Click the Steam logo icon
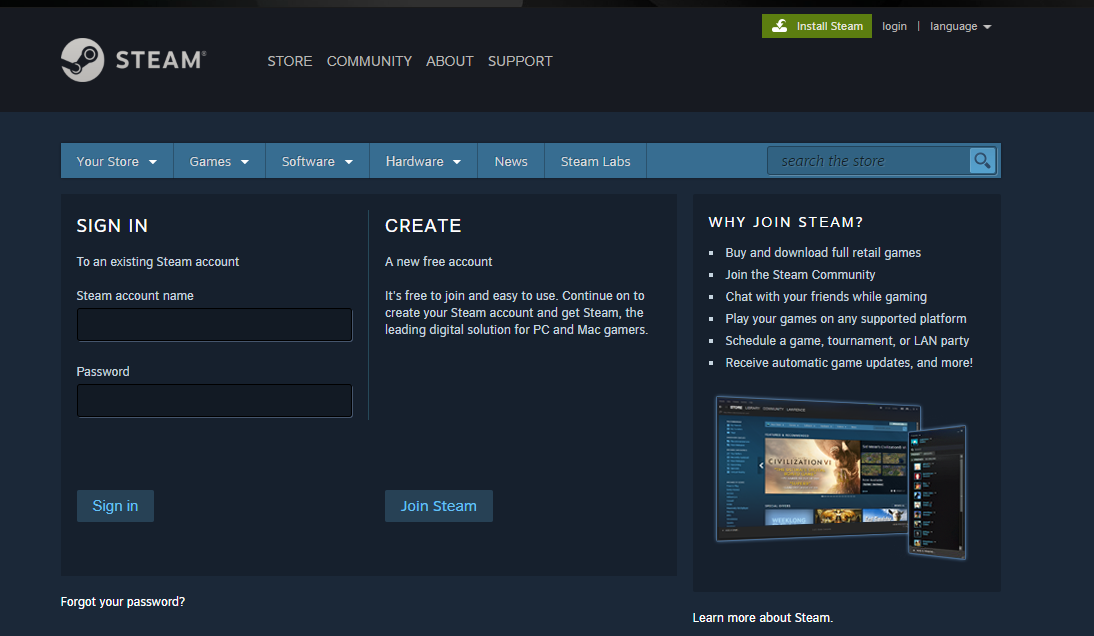Image resolution: width=1094 pixels, height=636 pixels. [82, 60]
